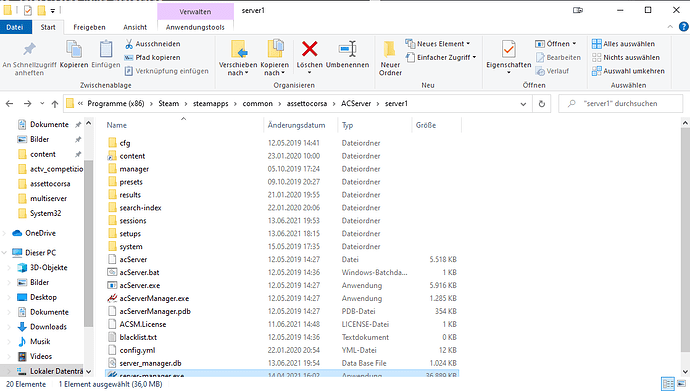Go back with the left arrow
This screenshot has height=391, width=690.
9,104
